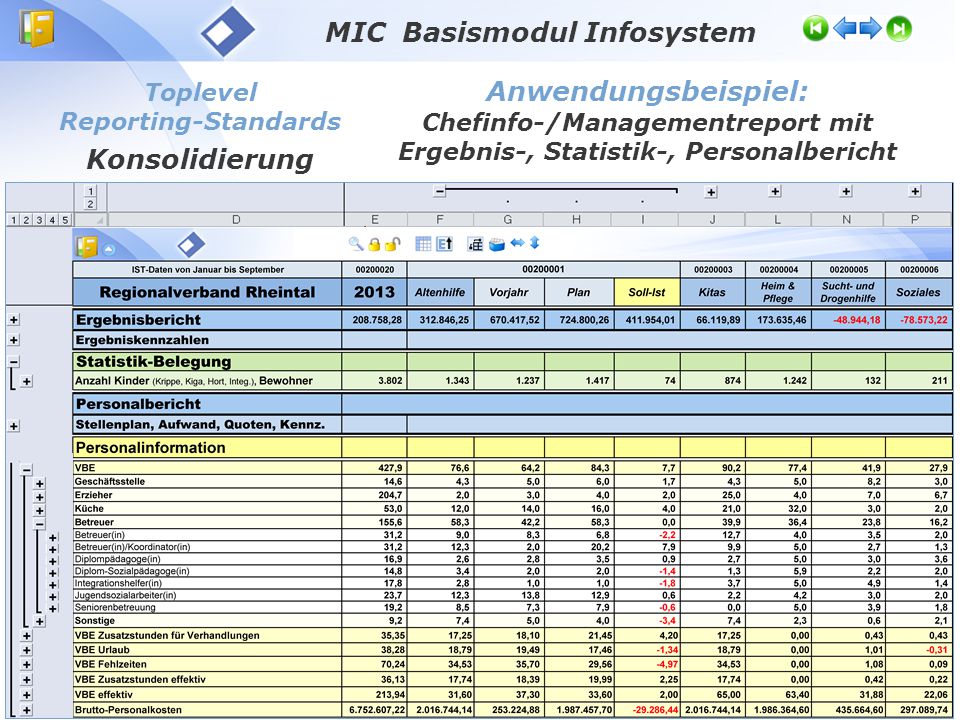Expand the Ergebnisbericht row group
Screen dimensions: 960x720
(x=13, y=320)
